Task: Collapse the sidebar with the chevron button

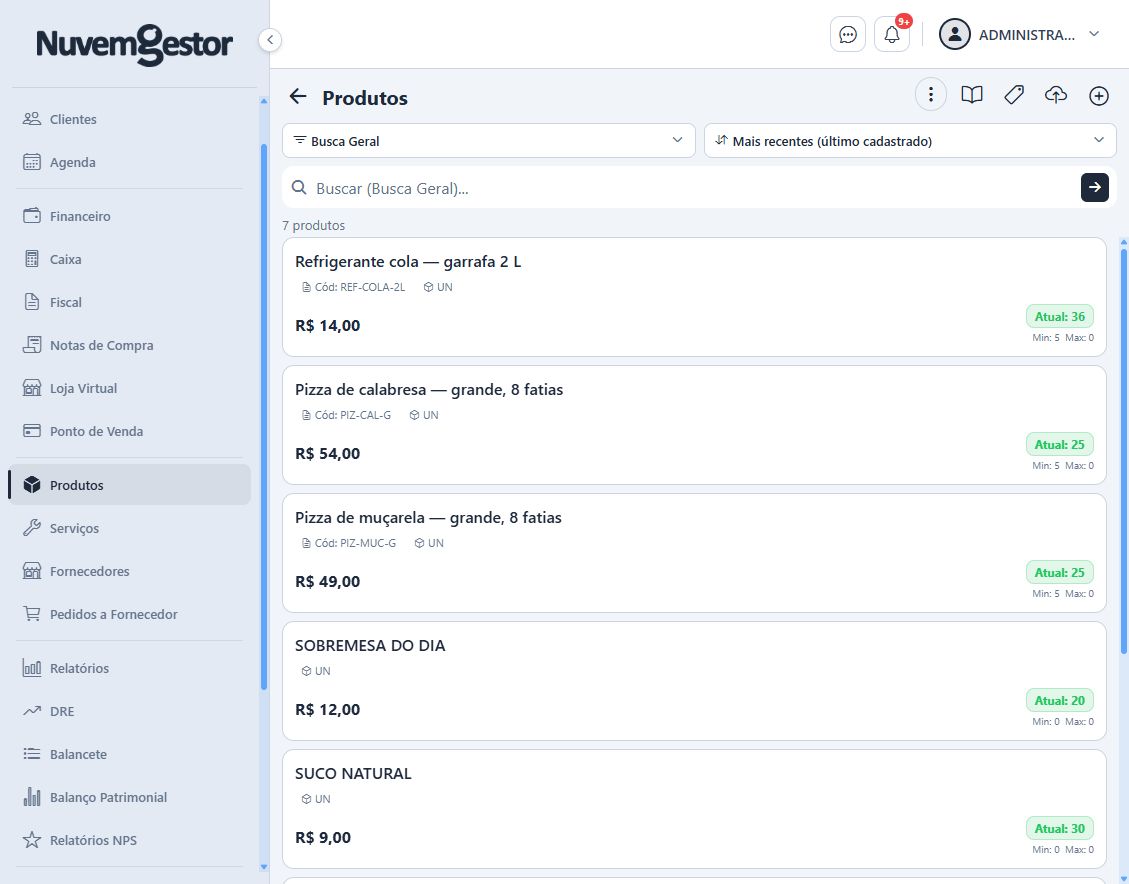Action: tap(270, 40)
